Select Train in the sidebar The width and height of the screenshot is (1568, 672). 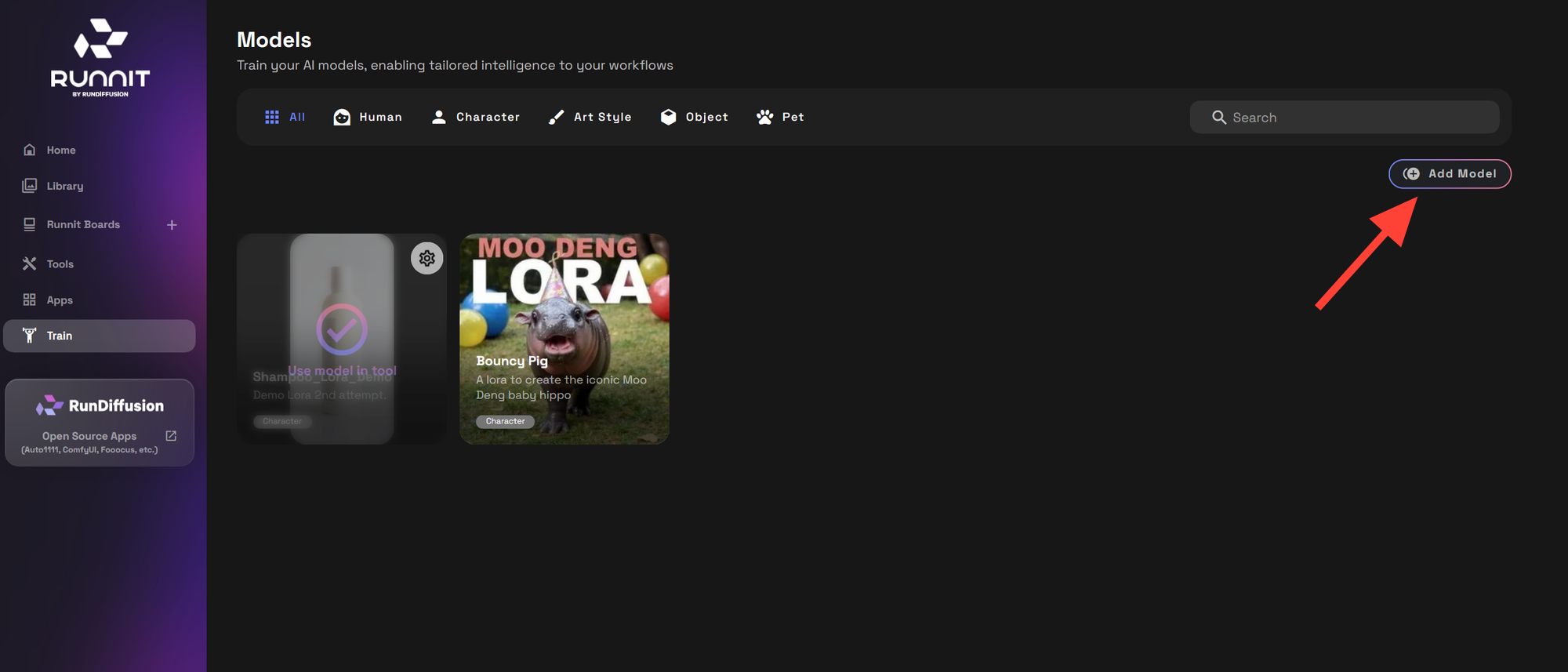pos(100,336)
